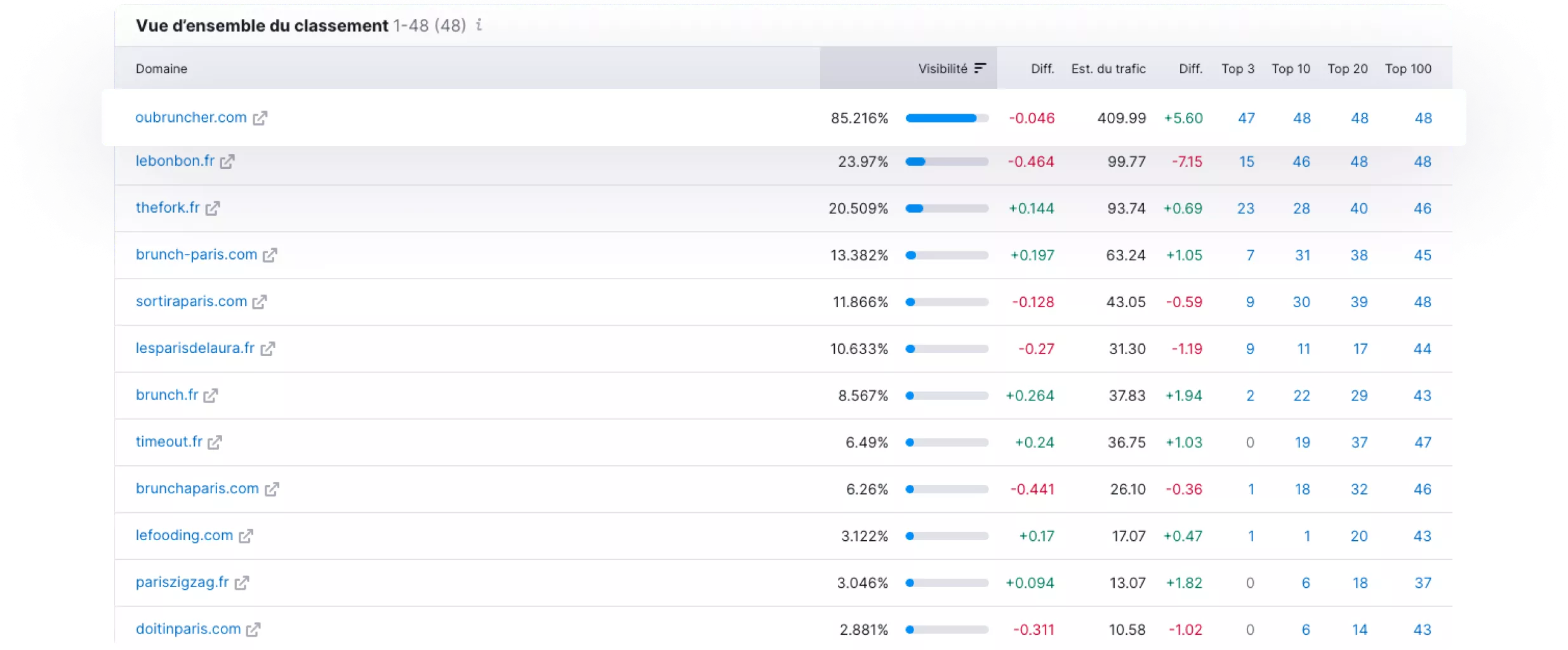Click Top 10 value 46 for lebonbon.fr
Viewport: 1568px width, 650px height.
coord(1301,162)
